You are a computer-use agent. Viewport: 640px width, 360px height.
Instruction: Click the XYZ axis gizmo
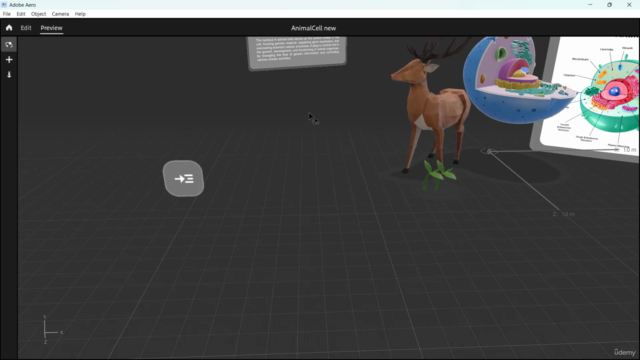coord(52,330)
